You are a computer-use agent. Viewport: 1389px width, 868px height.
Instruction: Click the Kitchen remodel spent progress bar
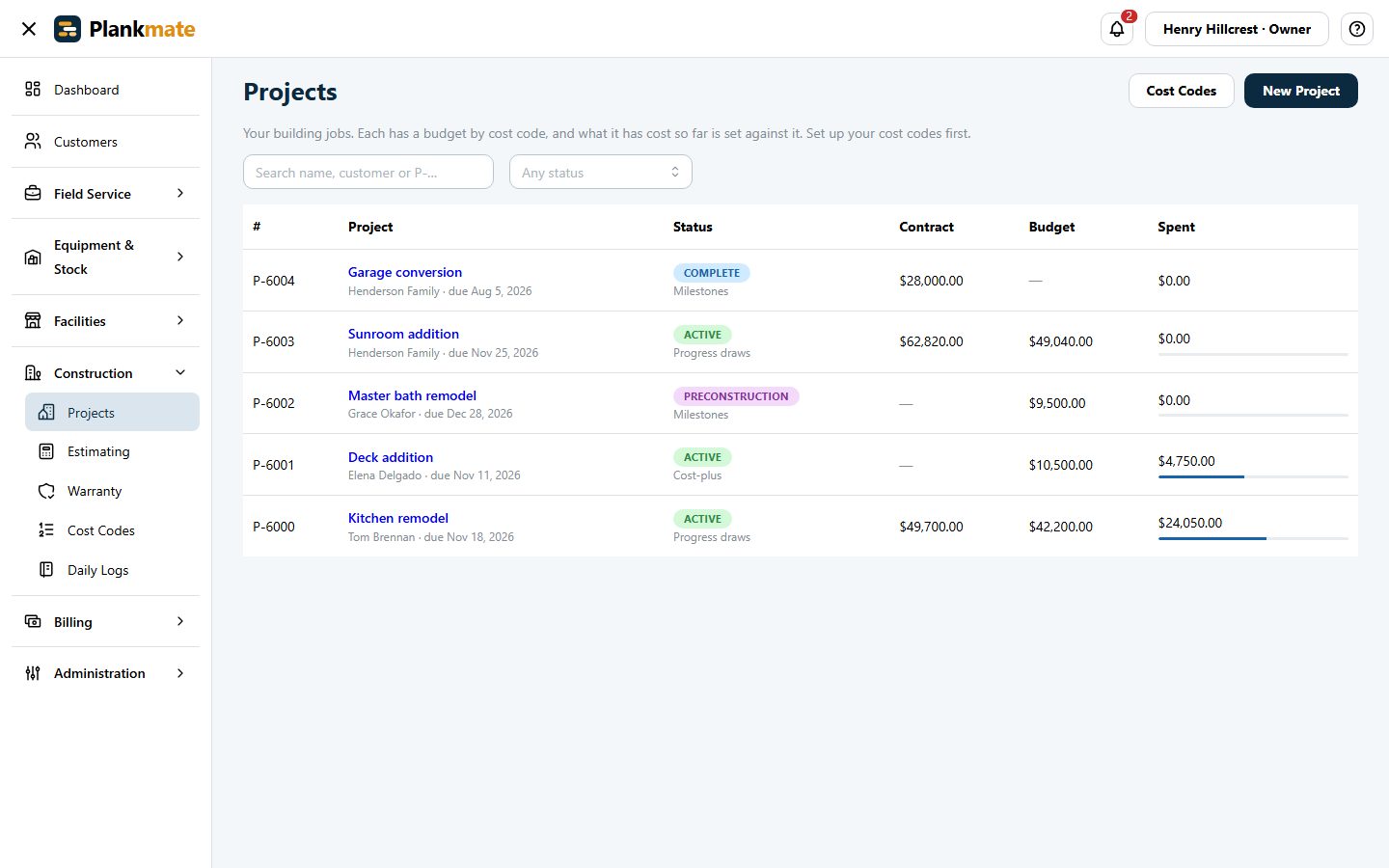(x=1253, y=538)
